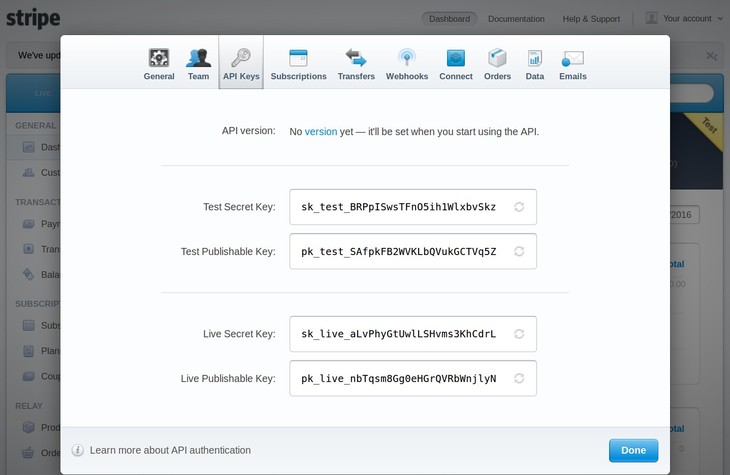This screenshot has height=475, width=730.
Task: Click the Coupons sidebar icon
Action: click(28, 376)
